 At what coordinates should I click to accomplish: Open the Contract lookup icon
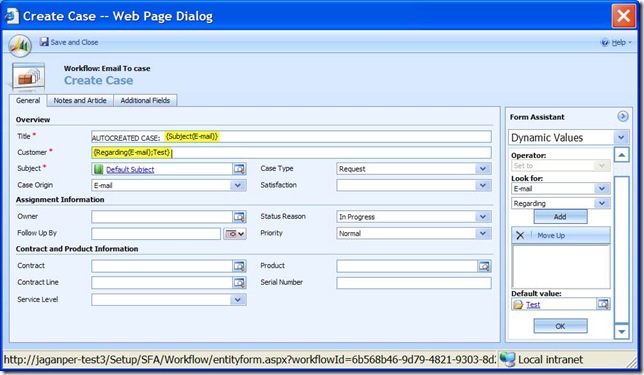tap(239, 266)
